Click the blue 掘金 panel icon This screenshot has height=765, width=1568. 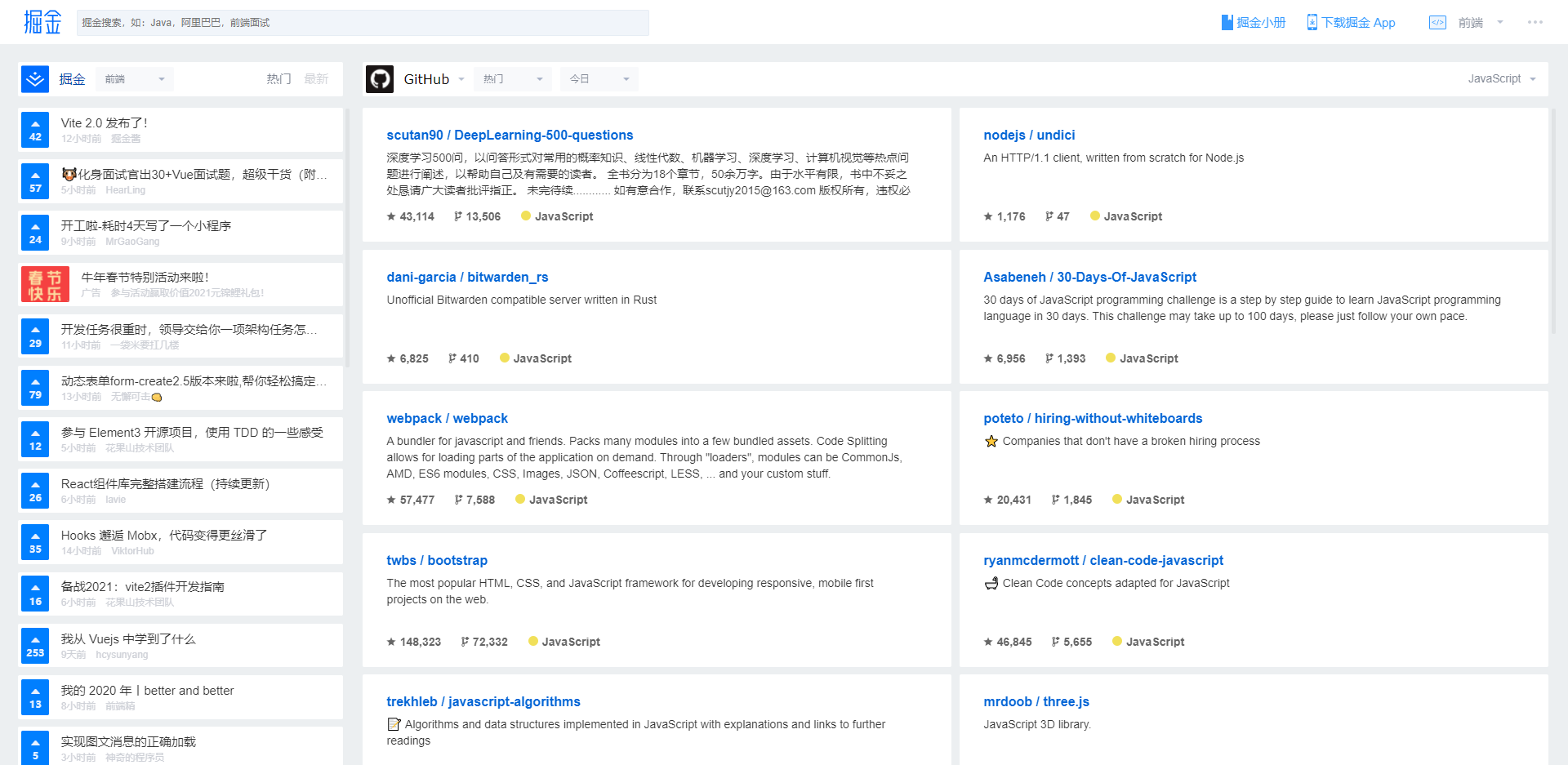pos(35,79)
